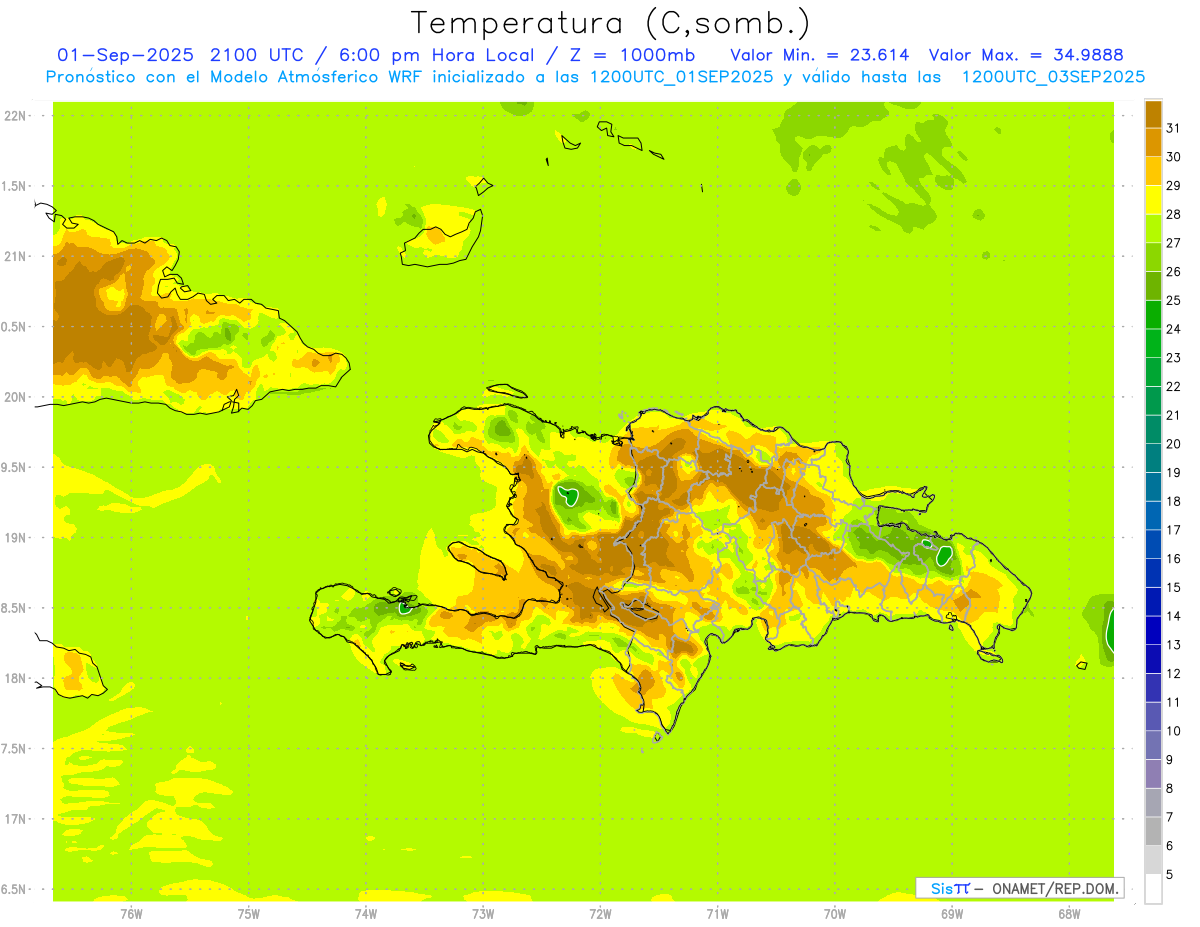Pick legend swatch between 15 and 16
Image resolution: width=1200 pixels, height=927 pixels.
pyautogui.click(x=1153, y=573)
